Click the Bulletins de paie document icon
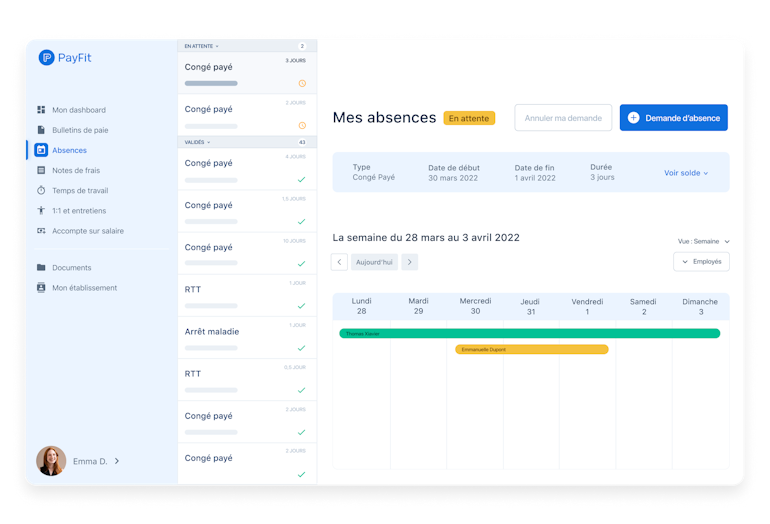Screen dimensions: 770x524 [41, 130]
